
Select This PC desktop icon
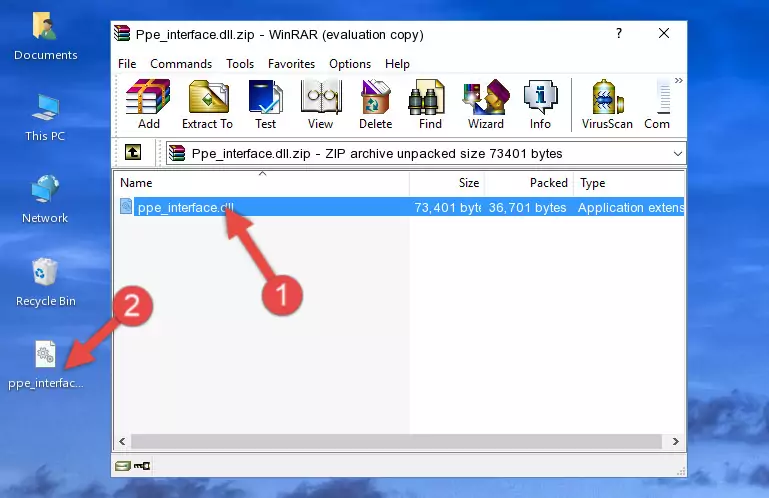(x=45, y=118)
